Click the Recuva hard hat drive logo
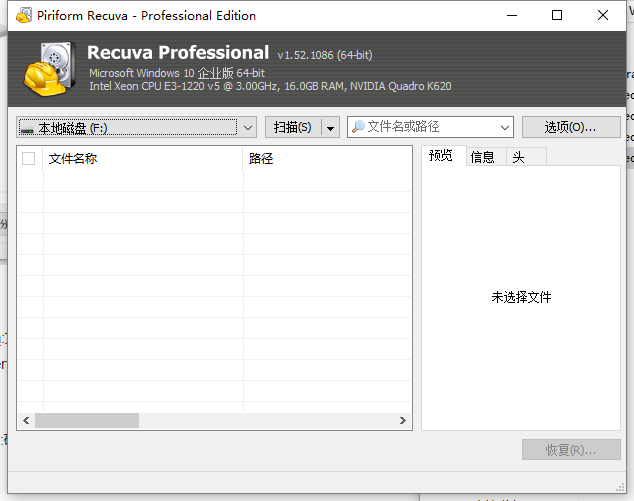Image resolution: width=634 pixels, height=501 pixels. 50,69
